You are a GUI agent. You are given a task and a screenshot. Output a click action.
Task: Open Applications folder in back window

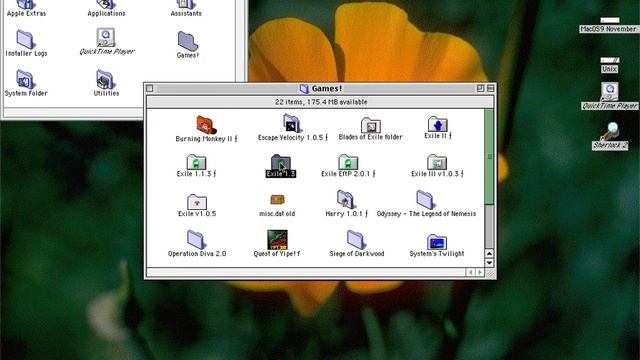(106, 4)
